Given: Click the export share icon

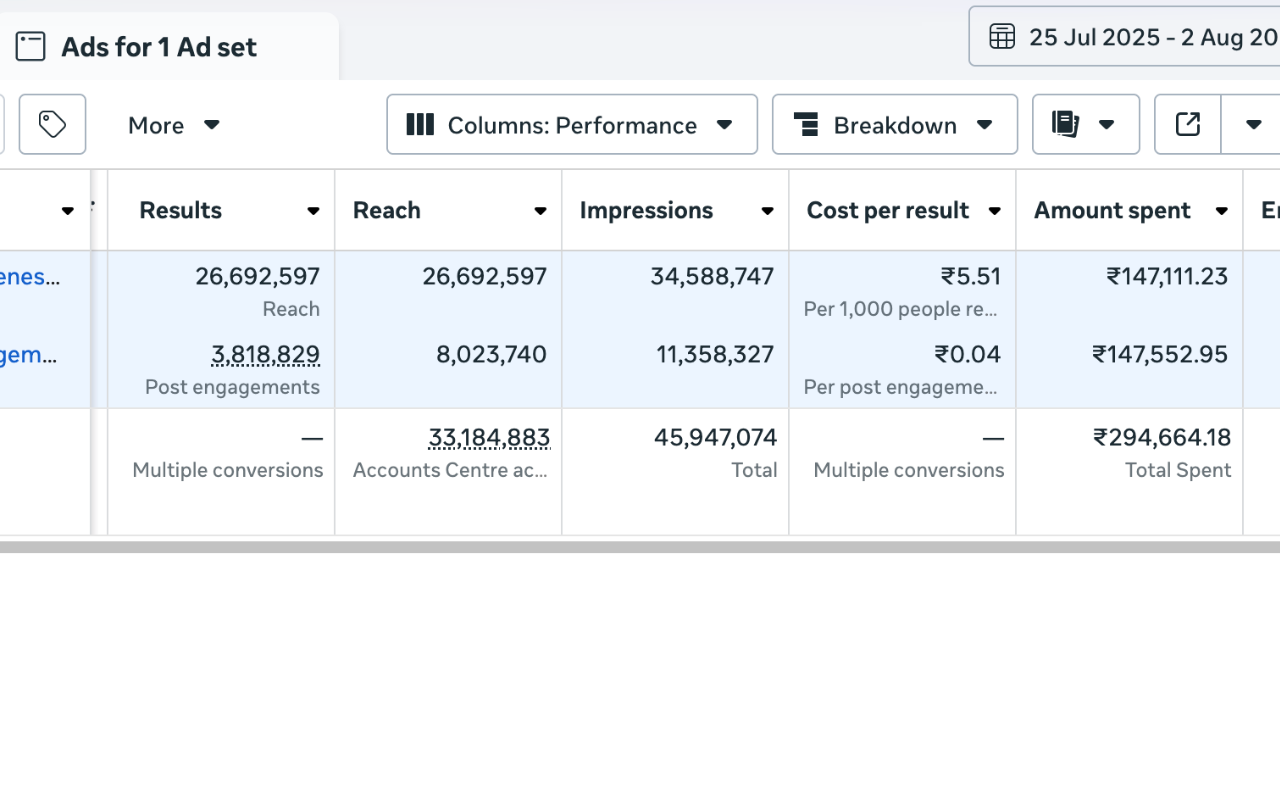Looking at the screenshot, I should coord(1187,125).
